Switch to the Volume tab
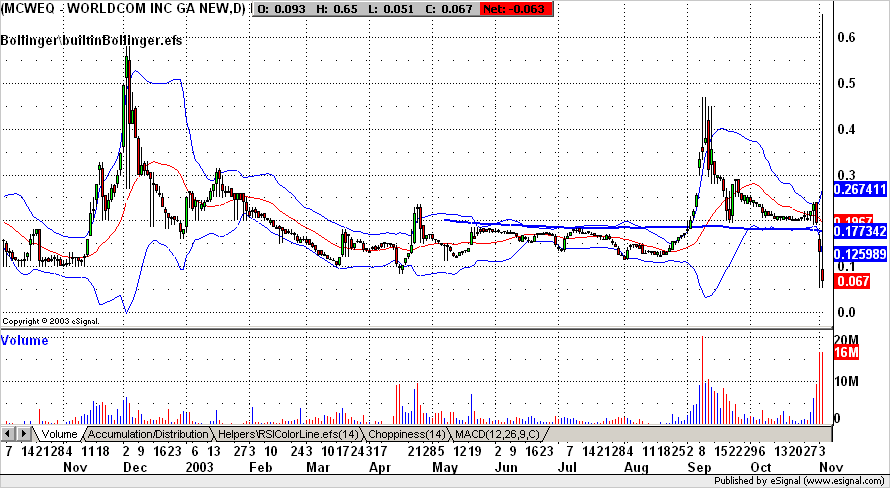Screen dimensions: 890x488 (60, 434)
